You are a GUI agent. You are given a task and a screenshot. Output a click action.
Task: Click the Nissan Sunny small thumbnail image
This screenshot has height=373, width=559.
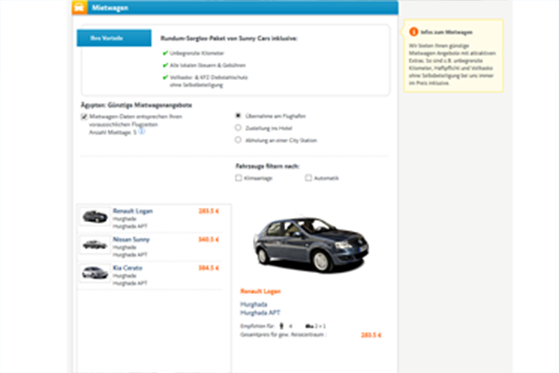point(95,245)
